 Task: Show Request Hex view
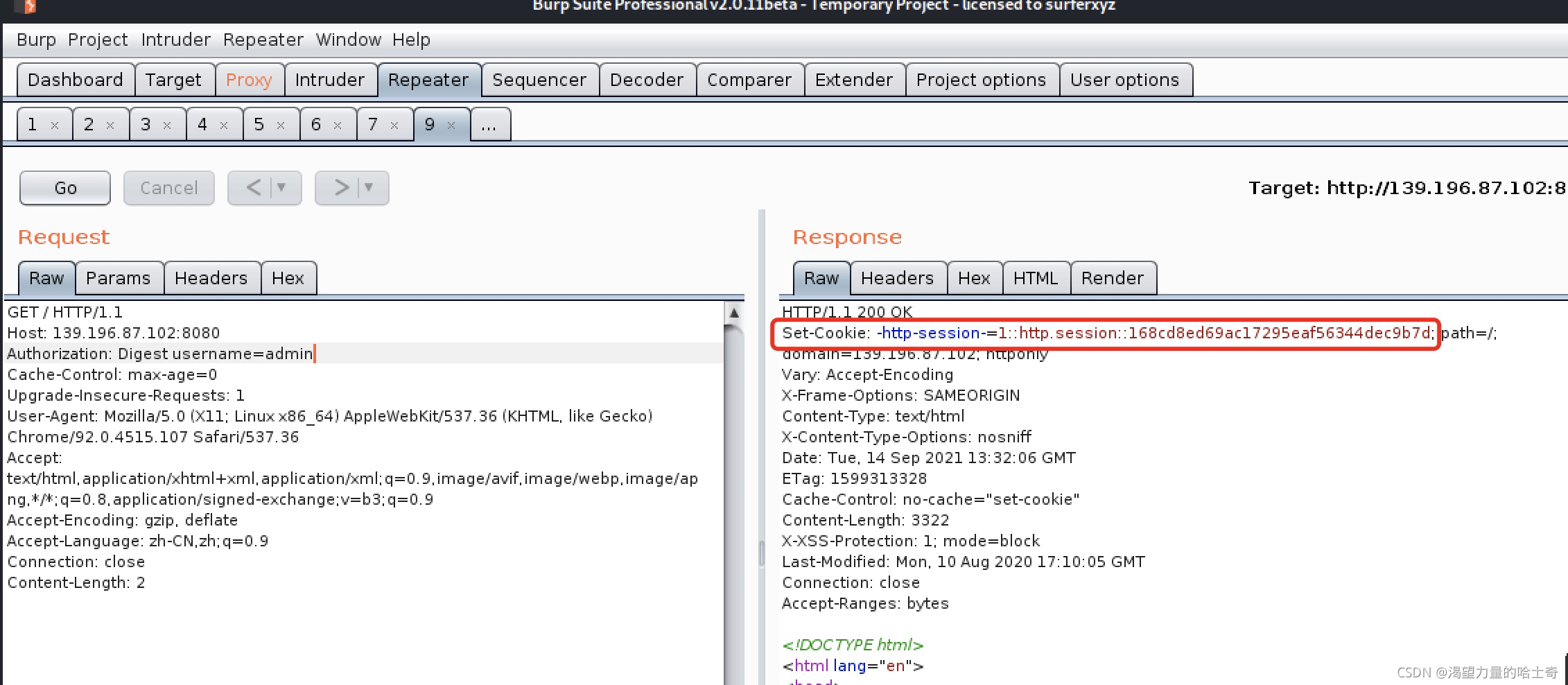click(x=288, y=279)
